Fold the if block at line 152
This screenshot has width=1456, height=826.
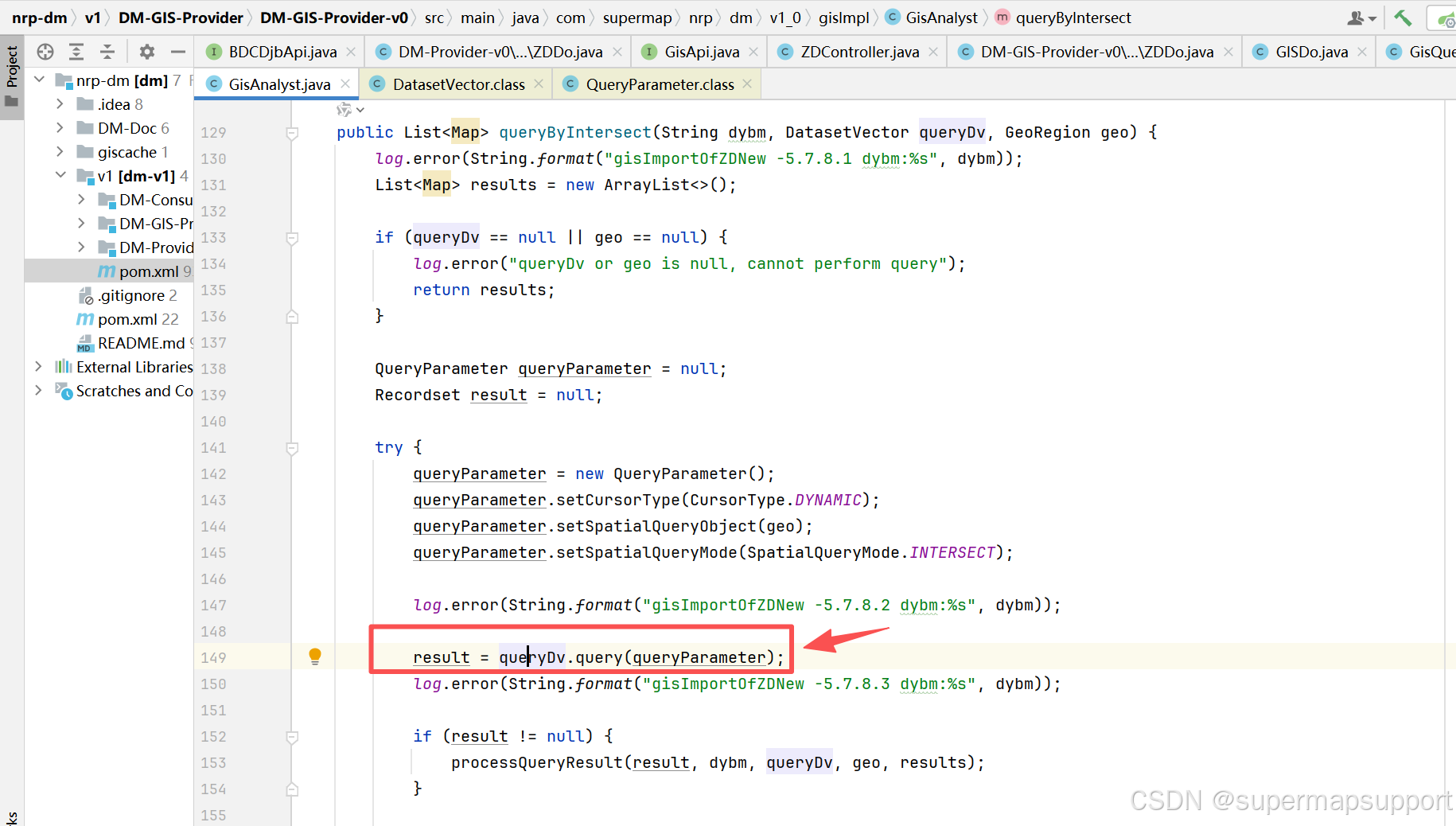(292, 737)
